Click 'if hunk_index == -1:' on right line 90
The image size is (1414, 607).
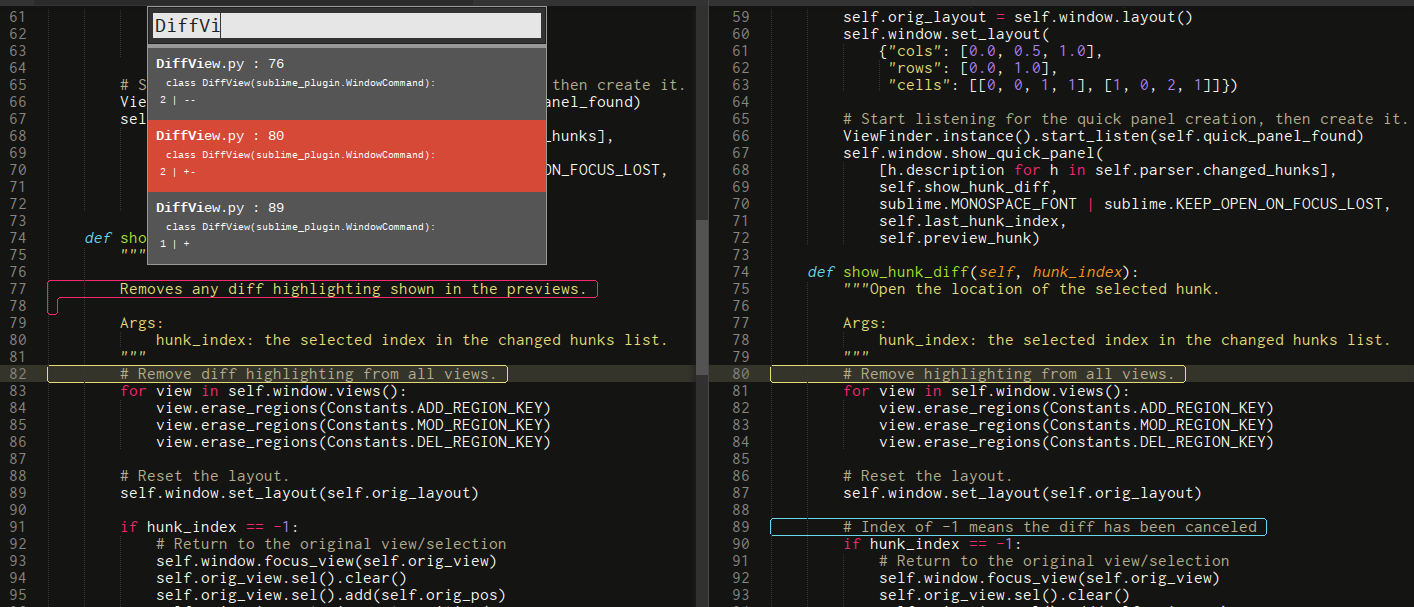click(933, 544)
